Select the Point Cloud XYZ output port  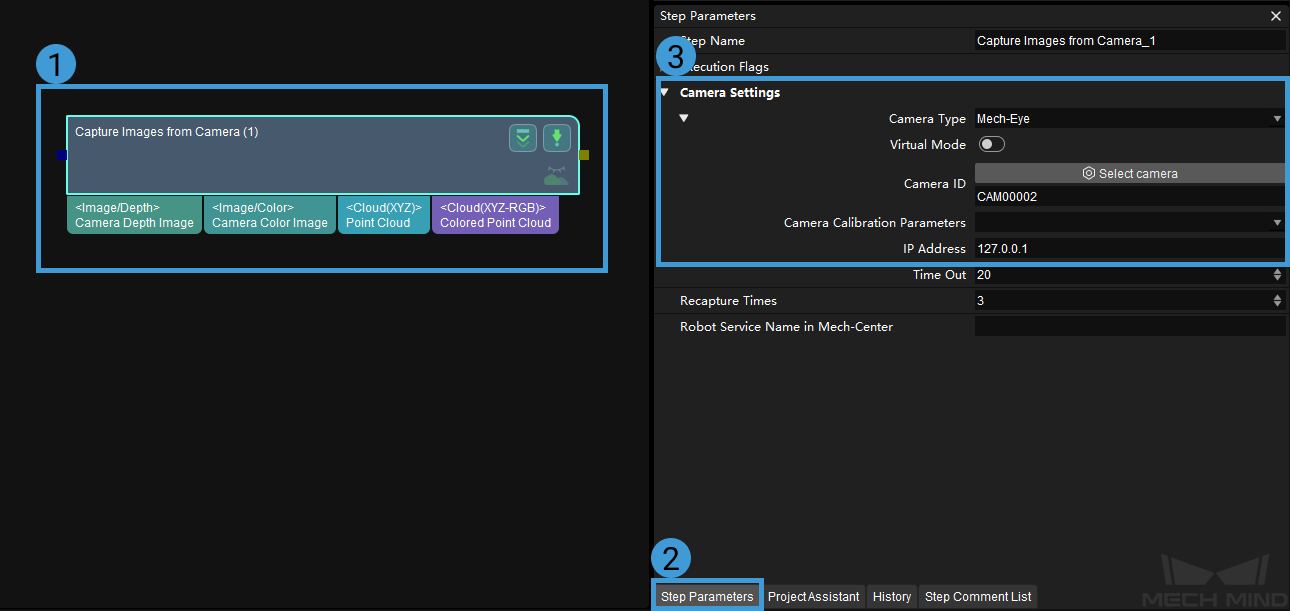pyautogui.click(x=384, y=215)
